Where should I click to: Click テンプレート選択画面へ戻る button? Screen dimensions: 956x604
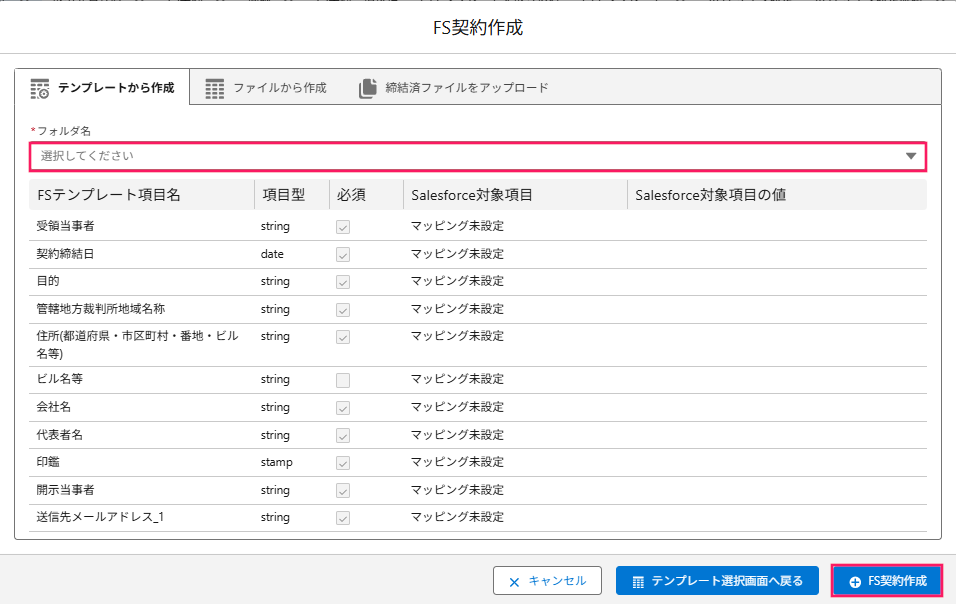pyautogui.click(x=717, y=581)
